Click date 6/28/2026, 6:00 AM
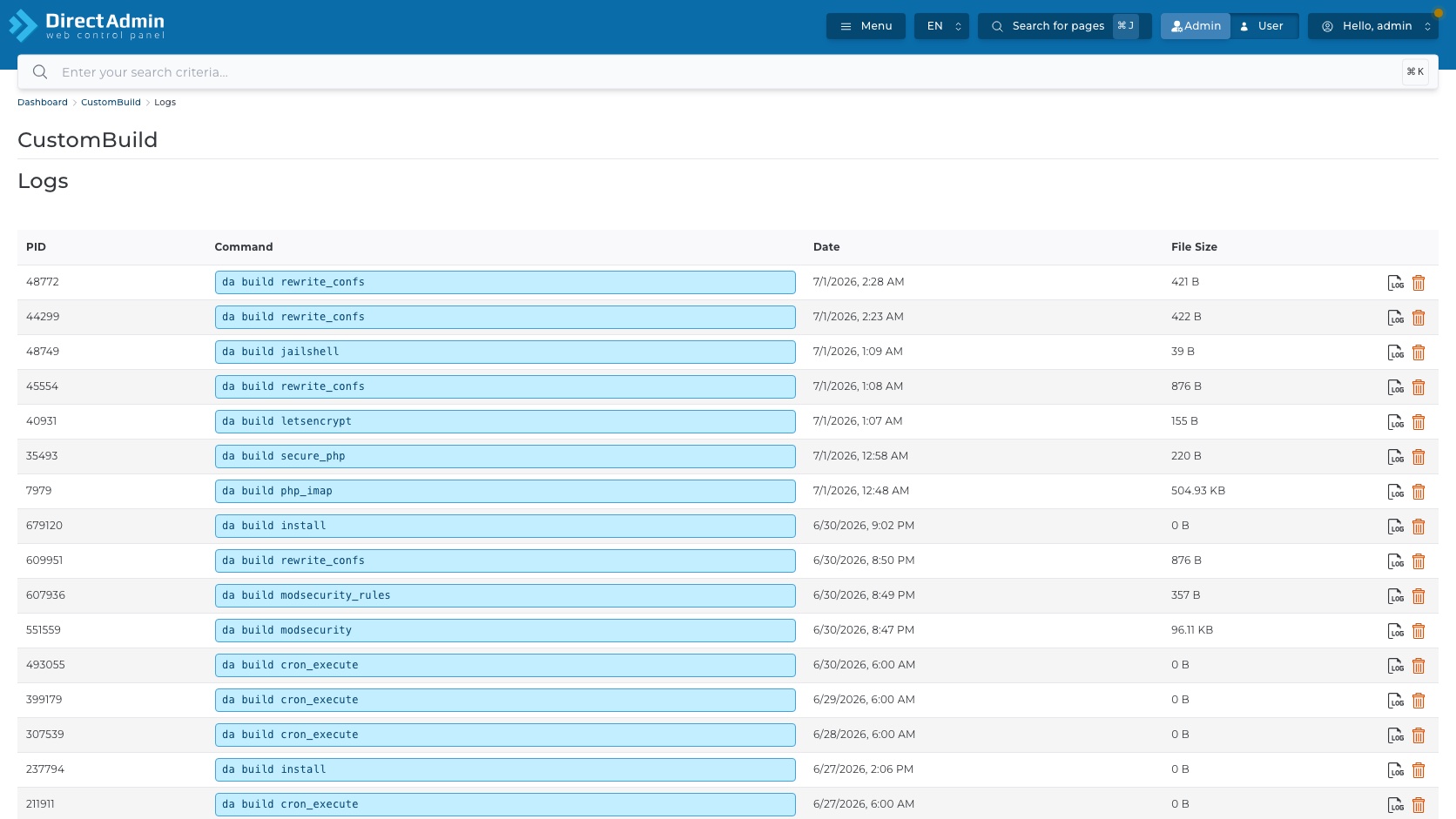The width and height of the screenshot is (1456, 819). [x=864, y=735]
